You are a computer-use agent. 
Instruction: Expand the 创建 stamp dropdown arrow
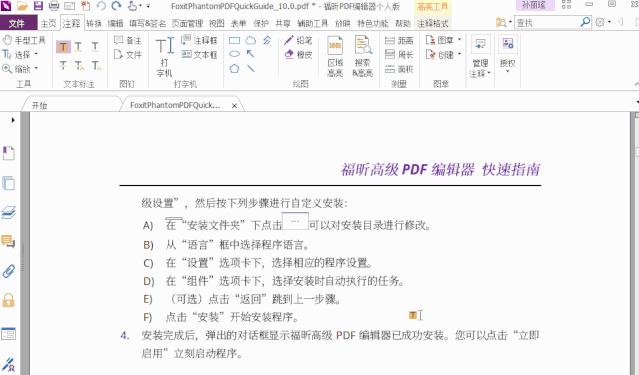[x=459, y=54]
